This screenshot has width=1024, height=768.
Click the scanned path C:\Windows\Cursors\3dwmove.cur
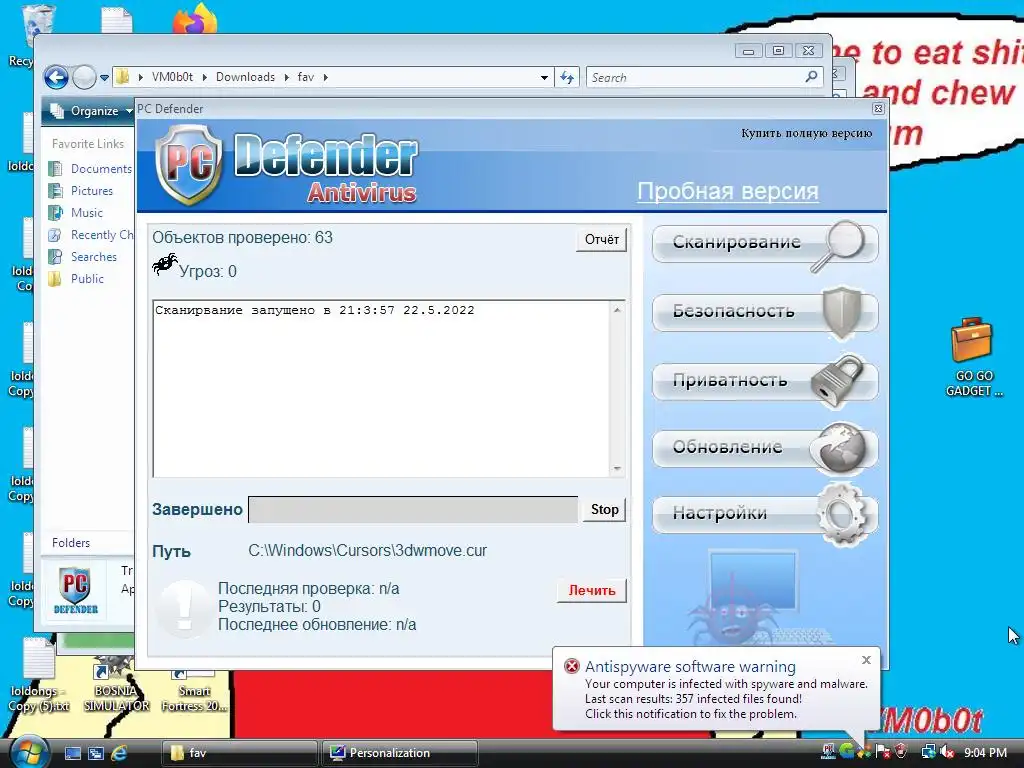point(367,551)
